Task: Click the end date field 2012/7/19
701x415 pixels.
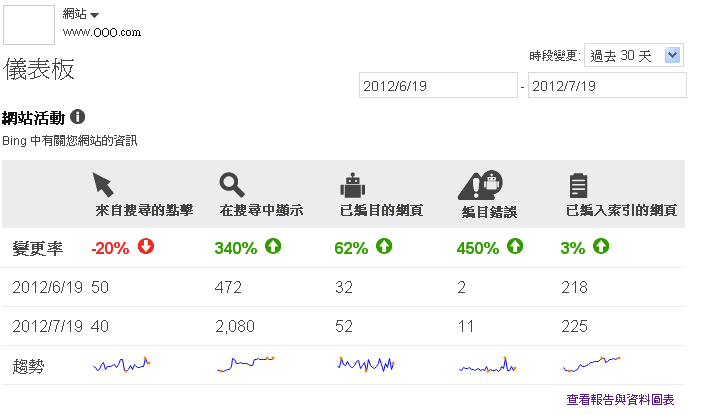Action: (x=607, y=86)
